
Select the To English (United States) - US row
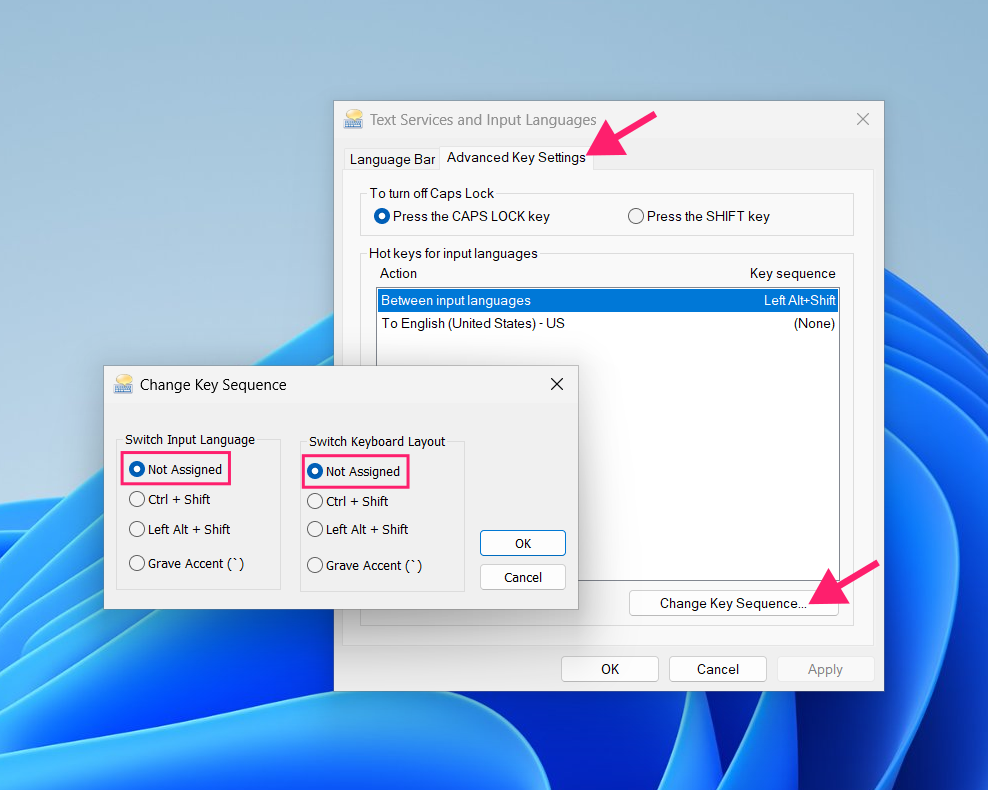tap(608, 323)
